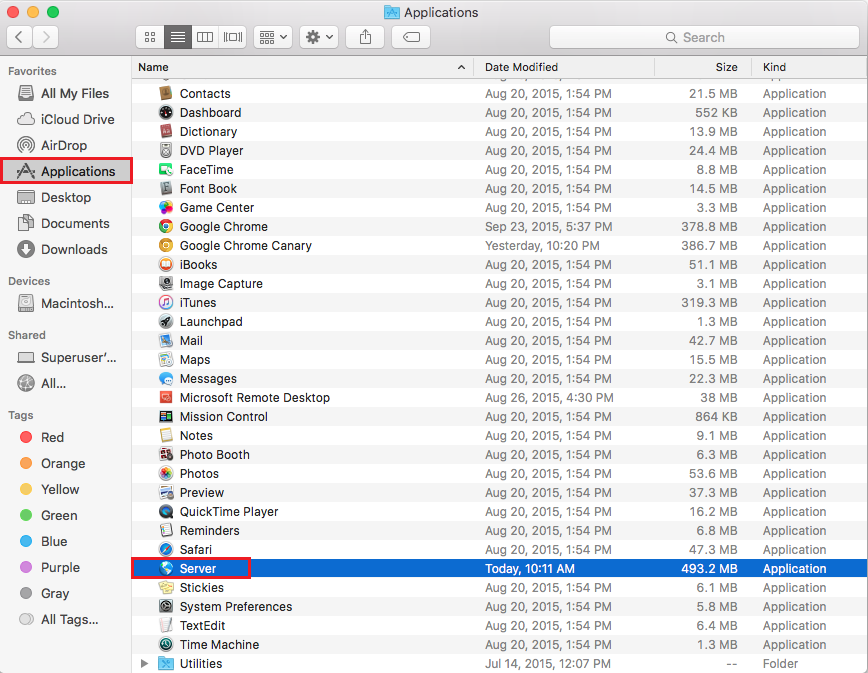
Task: Switch to icon view
Action: tap(150, 37)
